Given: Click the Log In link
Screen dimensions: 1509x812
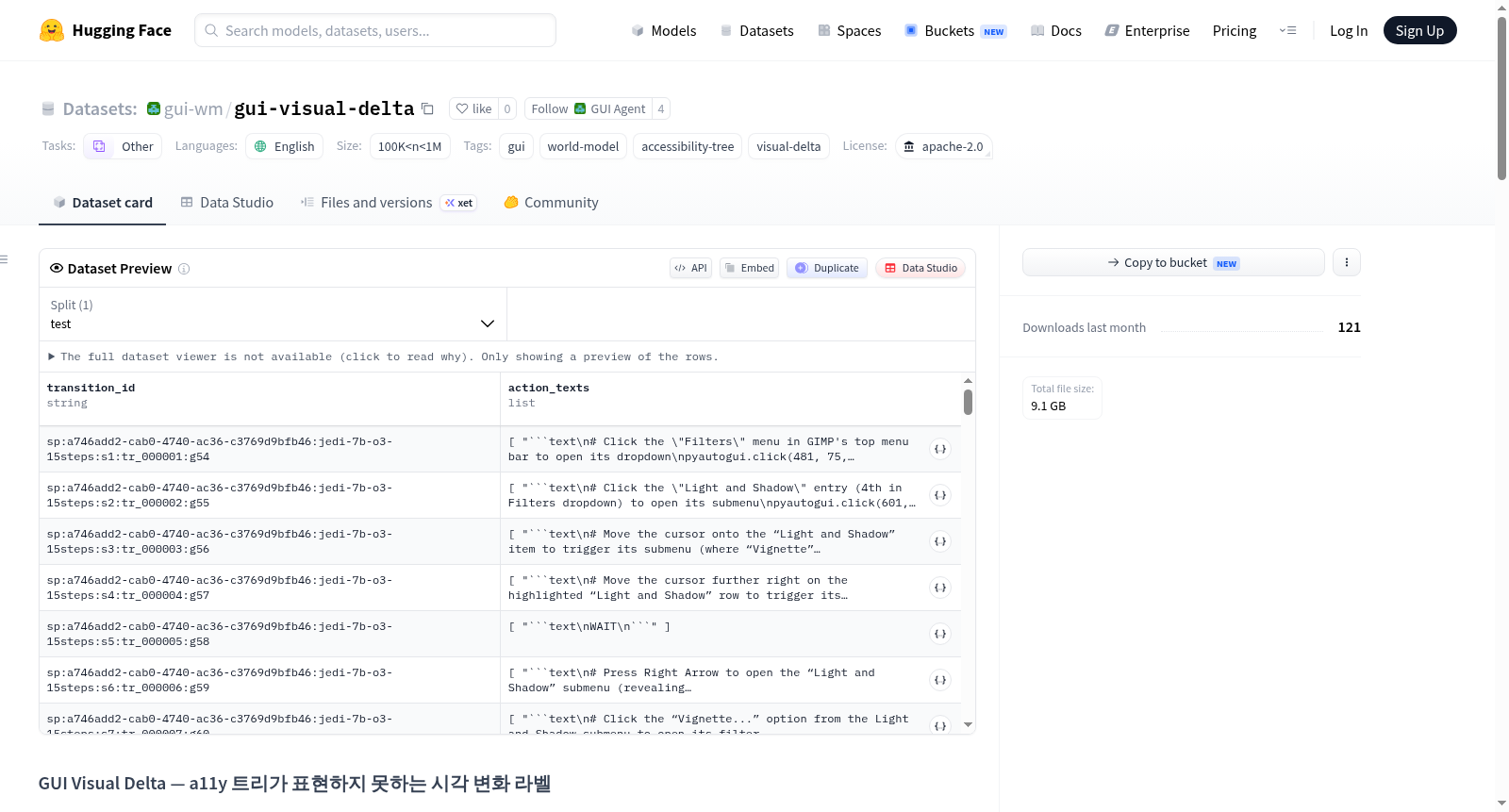Looking at the screenshot, I should coord(1349,30).
